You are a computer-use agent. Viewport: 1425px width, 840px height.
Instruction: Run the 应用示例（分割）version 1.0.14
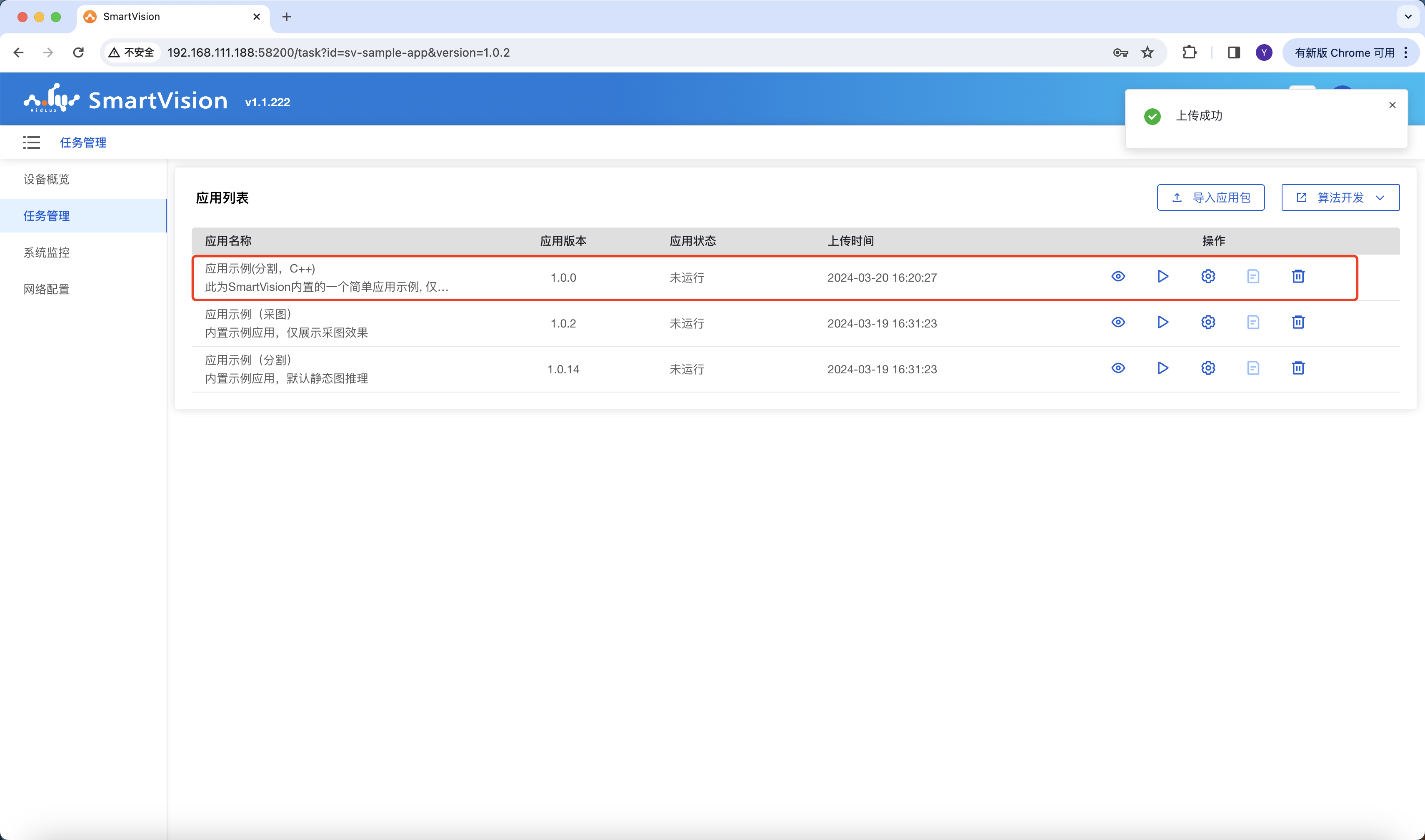(1163, 368)
